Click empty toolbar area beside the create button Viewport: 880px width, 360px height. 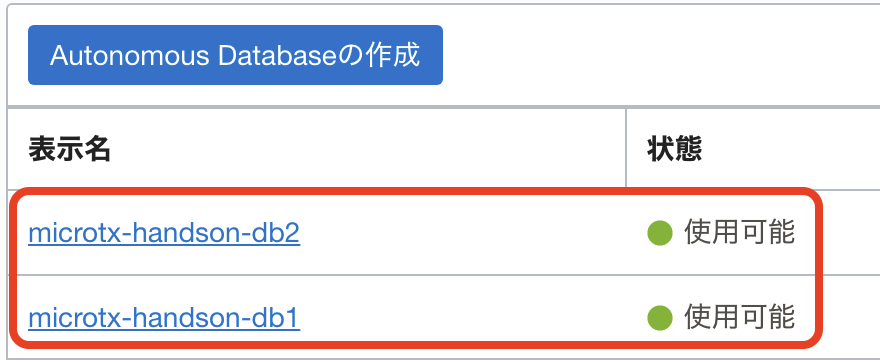click(657, 55)
